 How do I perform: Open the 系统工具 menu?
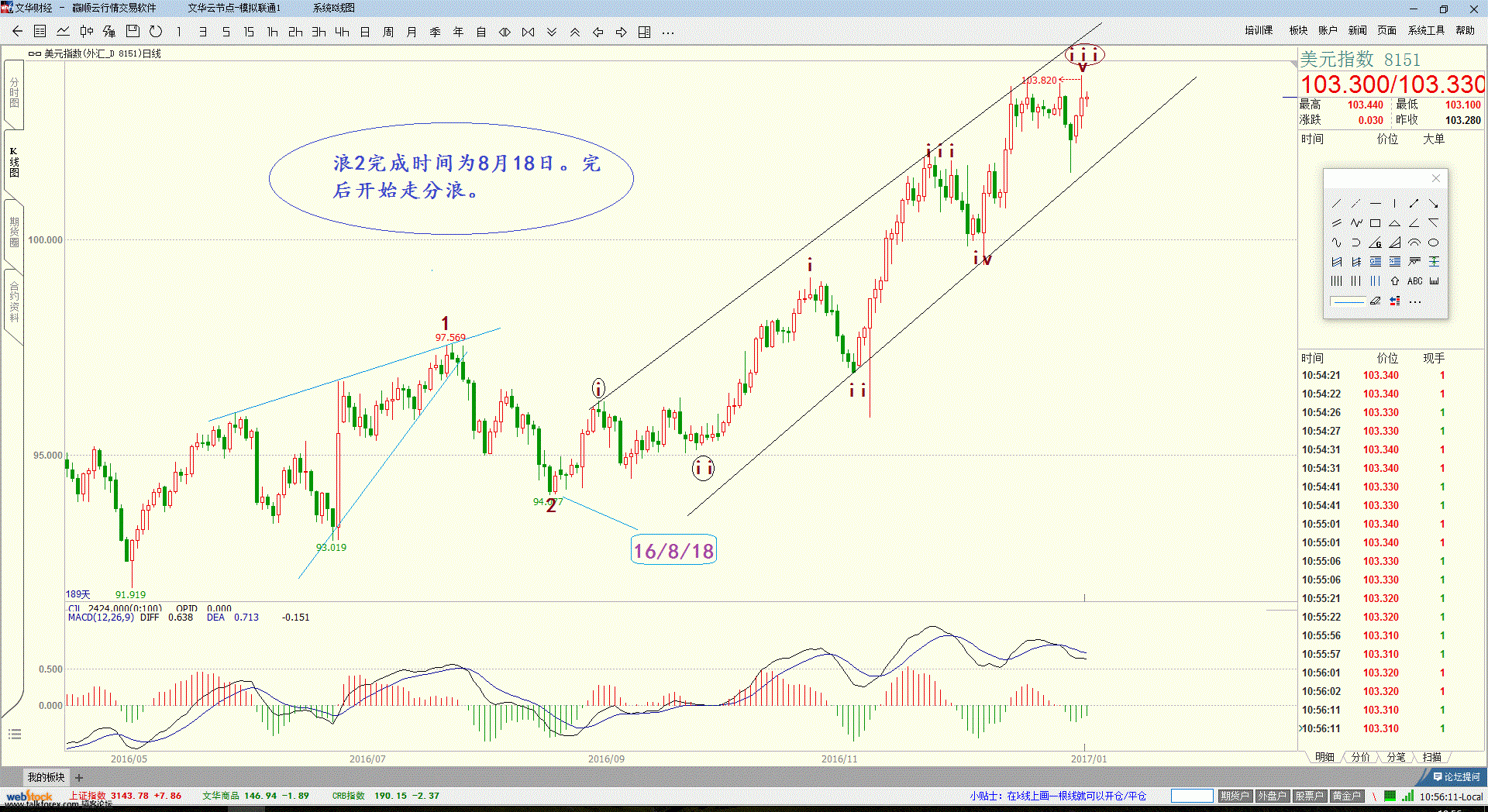click(1426, 30)
